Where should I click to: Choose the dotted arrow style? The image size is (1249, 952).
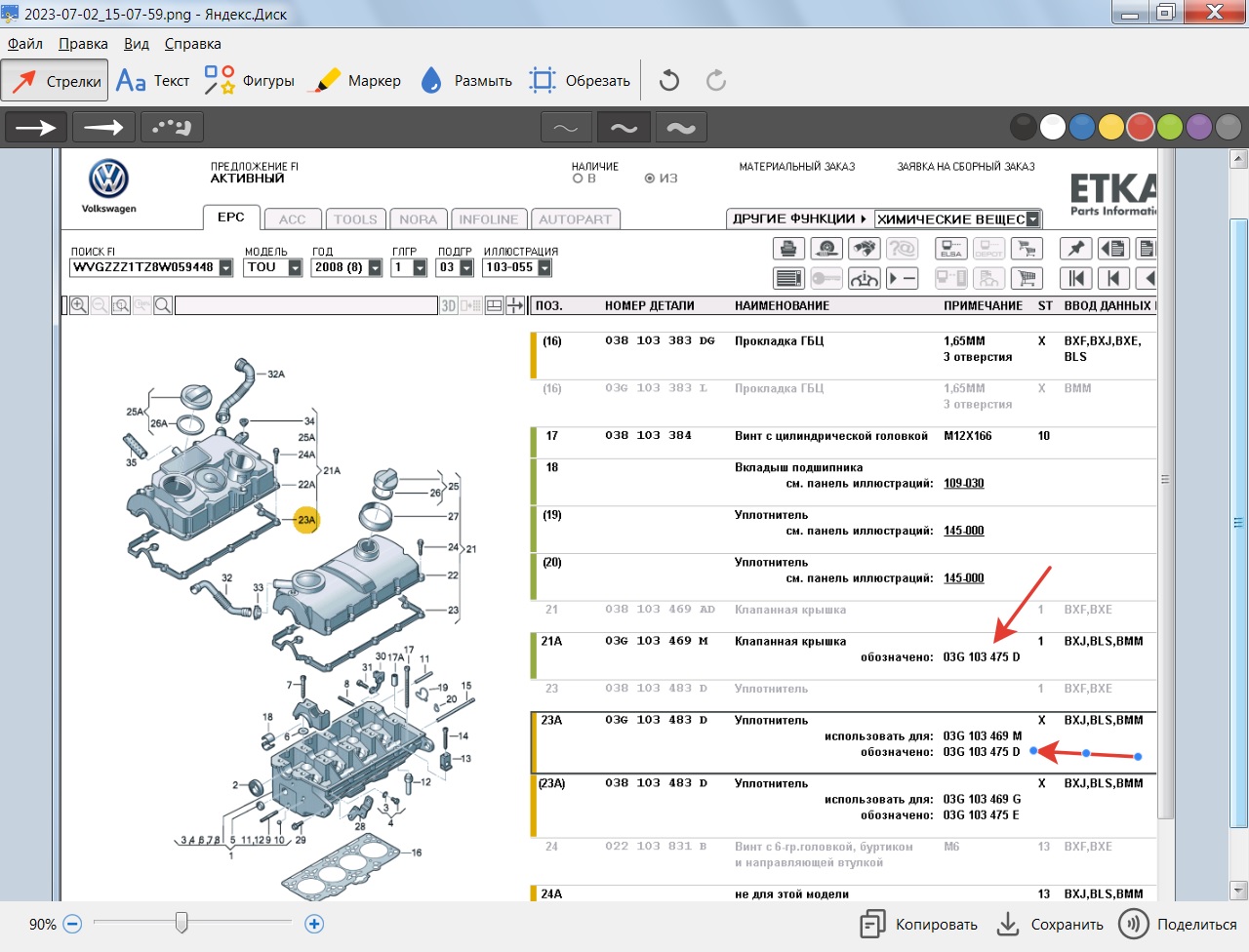click(172, 127)
